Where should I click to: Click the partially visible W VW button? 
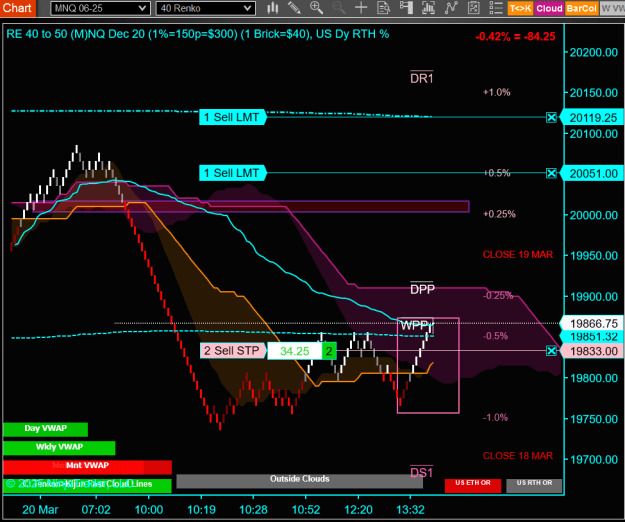pos(612,8)
